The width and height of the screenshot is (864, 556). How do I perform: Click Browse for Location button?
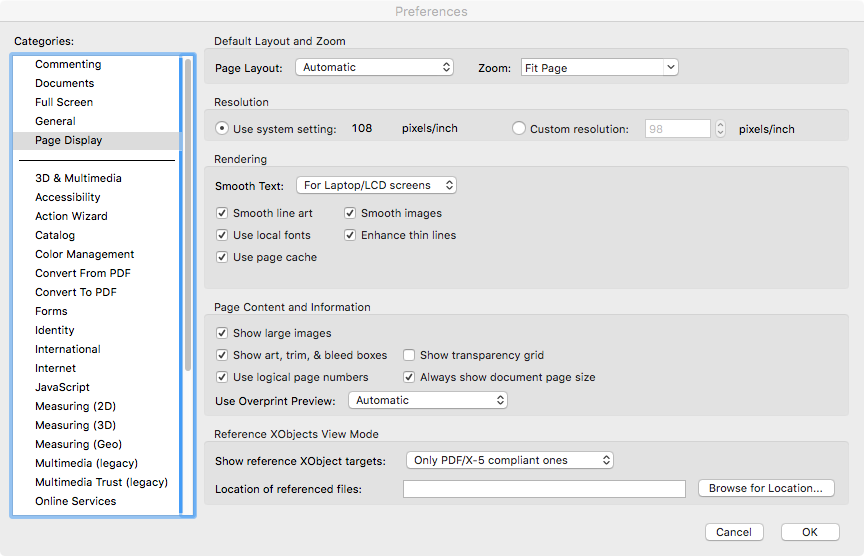coord(766,488)
